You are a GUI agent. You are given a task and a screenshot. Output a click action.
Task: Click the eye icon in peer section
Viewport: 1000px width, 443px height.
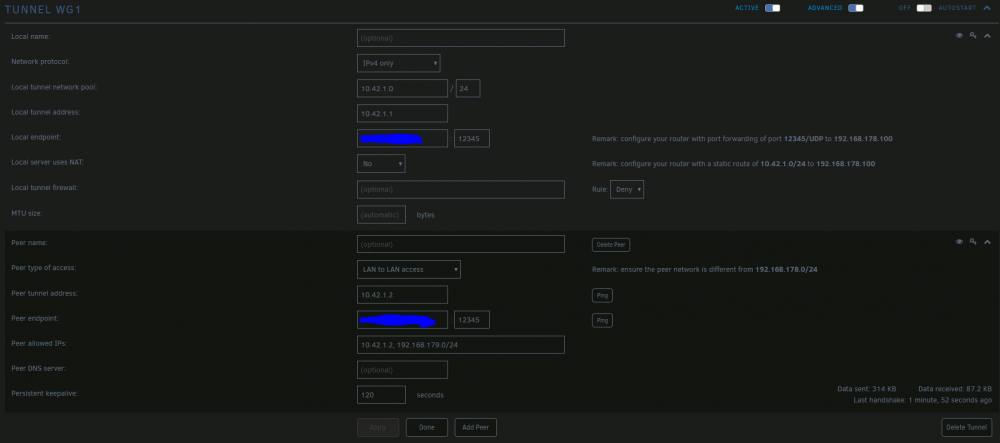click(959, 242)
